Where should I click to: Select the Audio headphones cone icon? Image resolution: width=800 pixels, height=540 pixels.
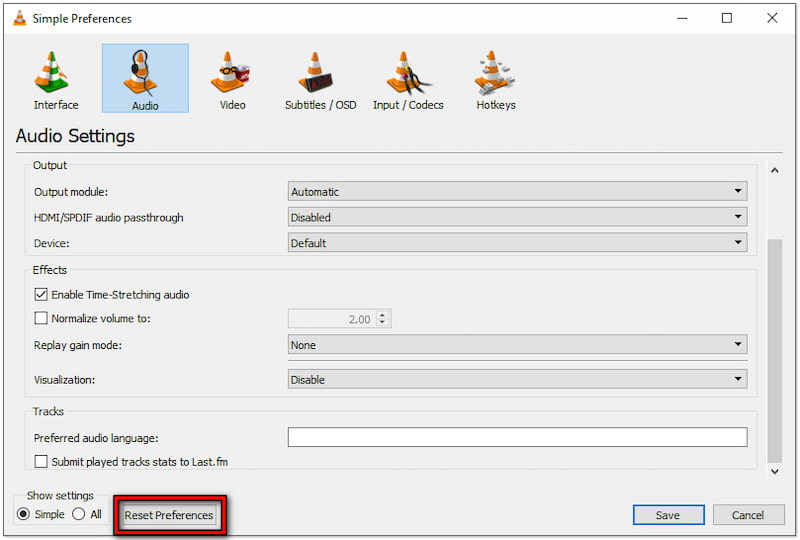tap(145, 74)
